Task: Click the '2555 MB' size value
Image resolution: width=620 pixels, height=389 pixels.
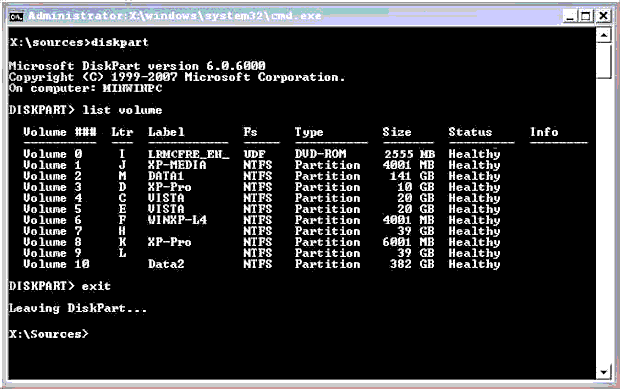Action: [x=410, y=154]
